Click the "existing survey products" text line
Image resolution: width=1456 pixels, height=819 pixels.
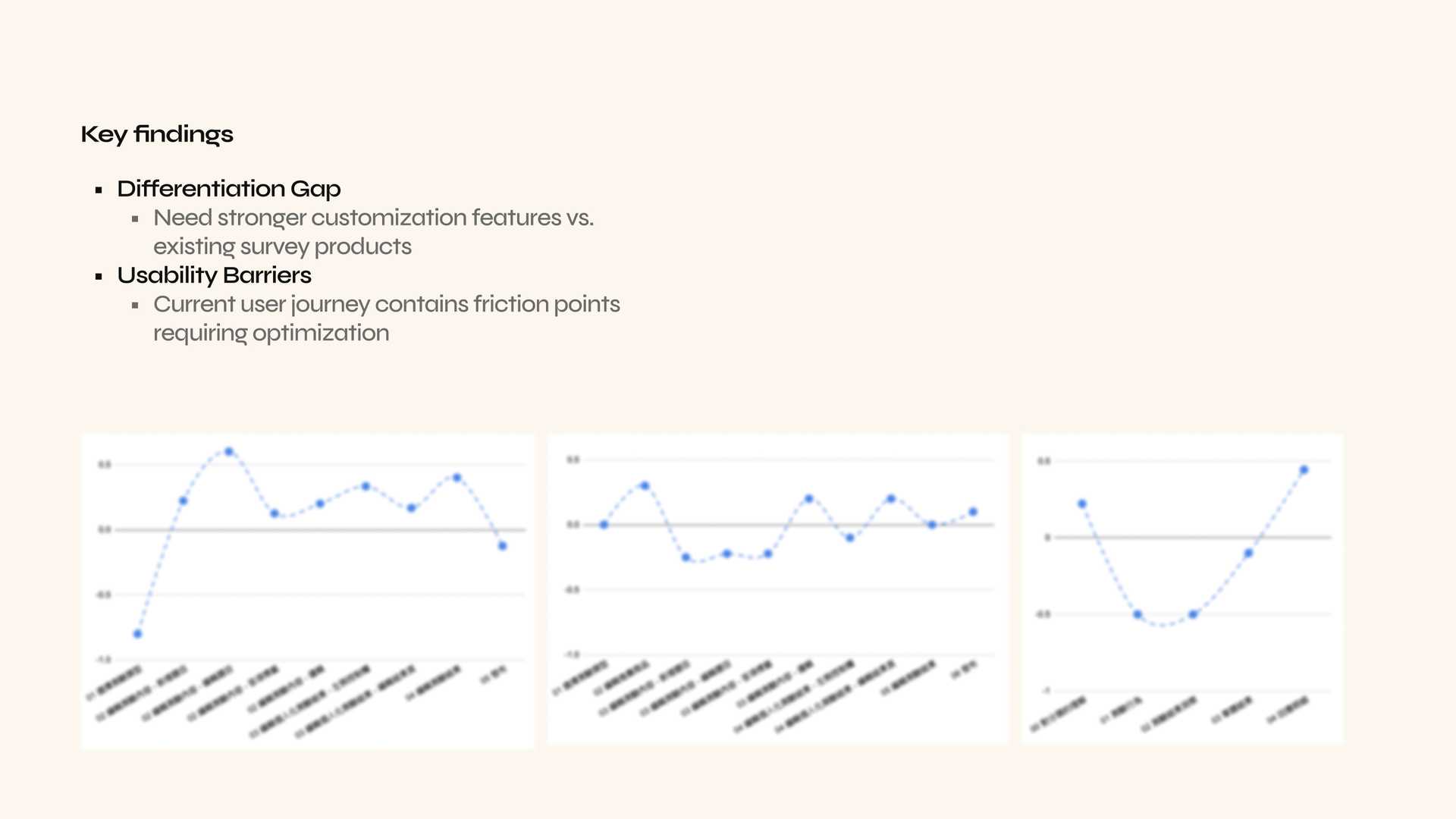(282, 246)
